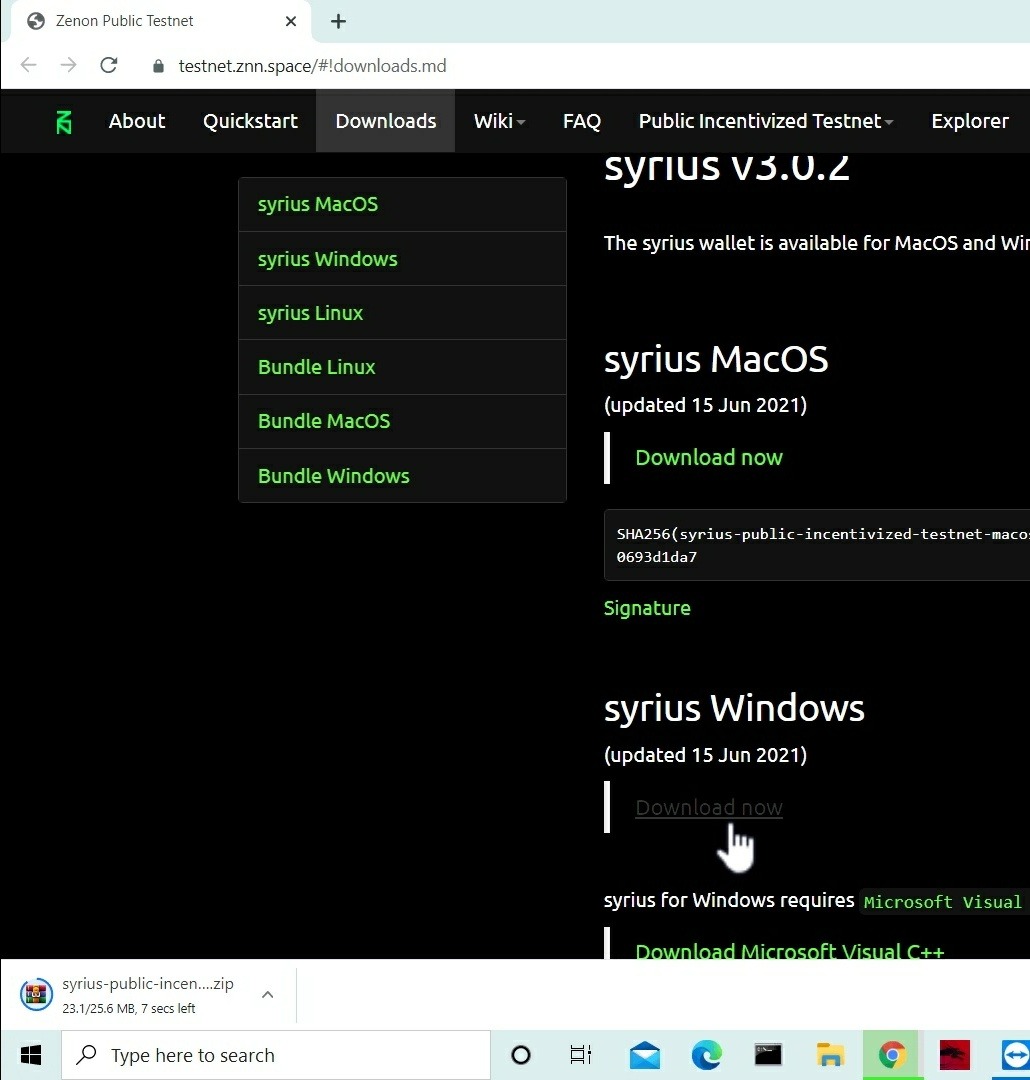1030x1080 pixels.
Task: Open the Windows Start menu
Action: [x=30, y=1055]
